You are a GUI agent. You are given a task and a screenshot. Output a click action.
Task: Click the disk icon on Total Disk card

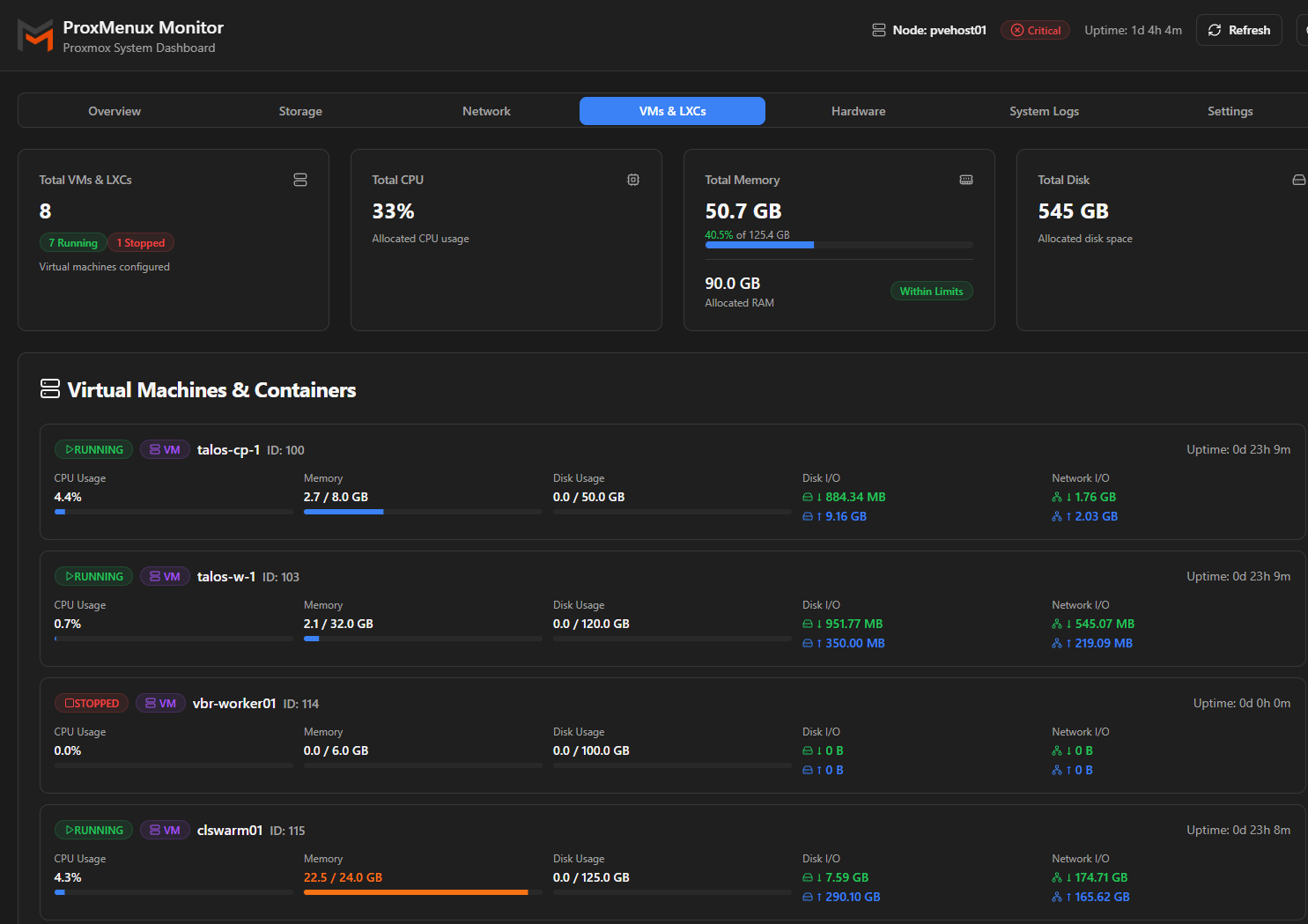1298,179
